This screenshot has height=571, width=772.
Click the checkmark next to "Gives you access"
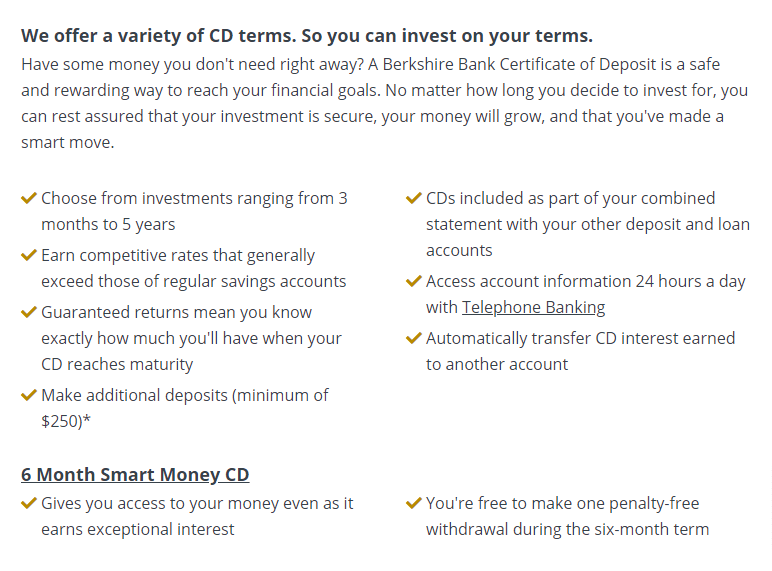point(29,503)
